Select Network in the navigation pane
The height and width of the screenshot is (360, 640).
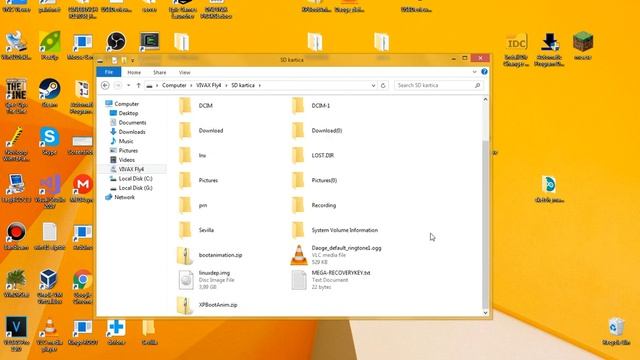(x=120, y=197)
